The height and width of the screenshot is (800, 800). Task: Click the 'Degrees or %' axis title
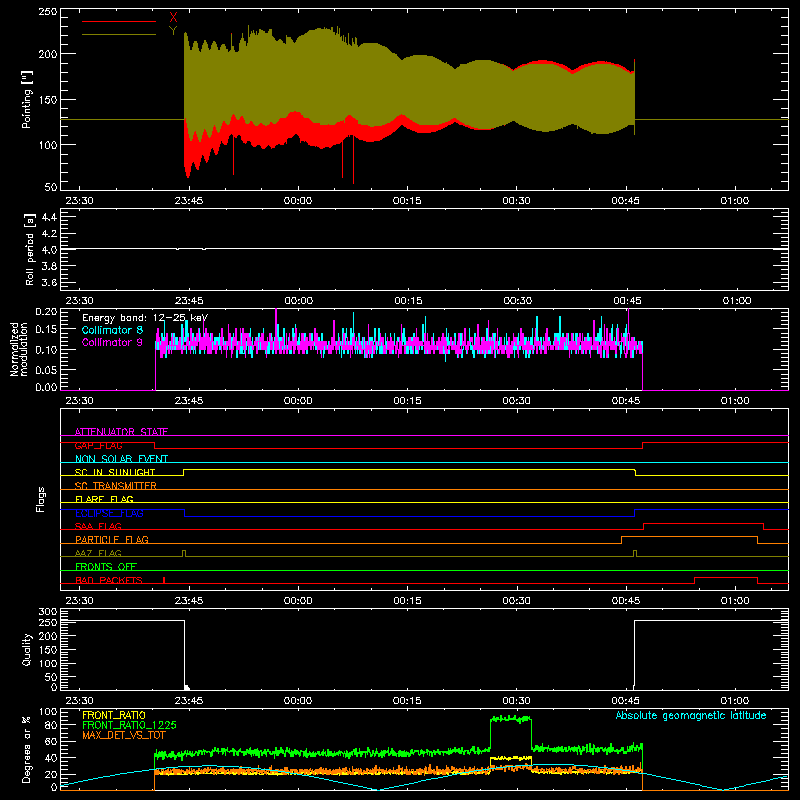[27, 750]
